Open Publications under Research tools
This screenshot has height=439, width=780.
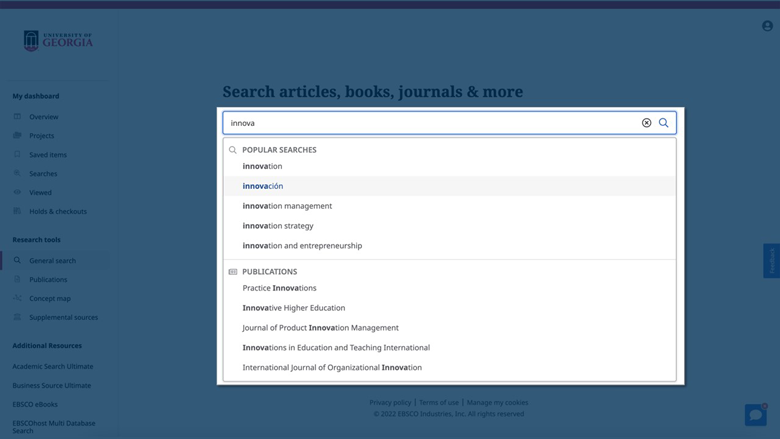point(48,280)
